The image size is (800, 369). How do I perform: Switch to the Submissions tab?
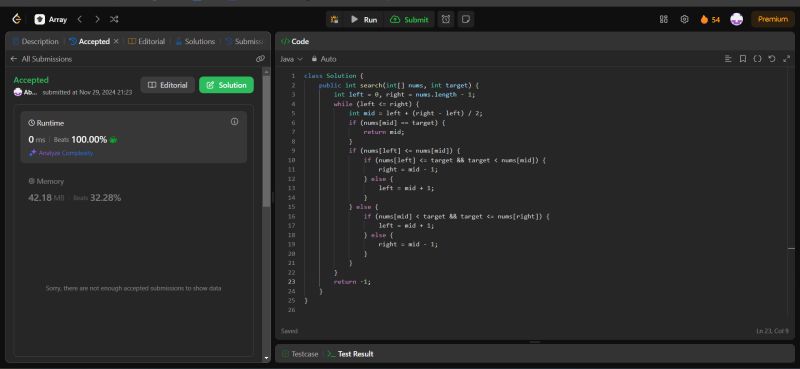click(x=244, y=41)
